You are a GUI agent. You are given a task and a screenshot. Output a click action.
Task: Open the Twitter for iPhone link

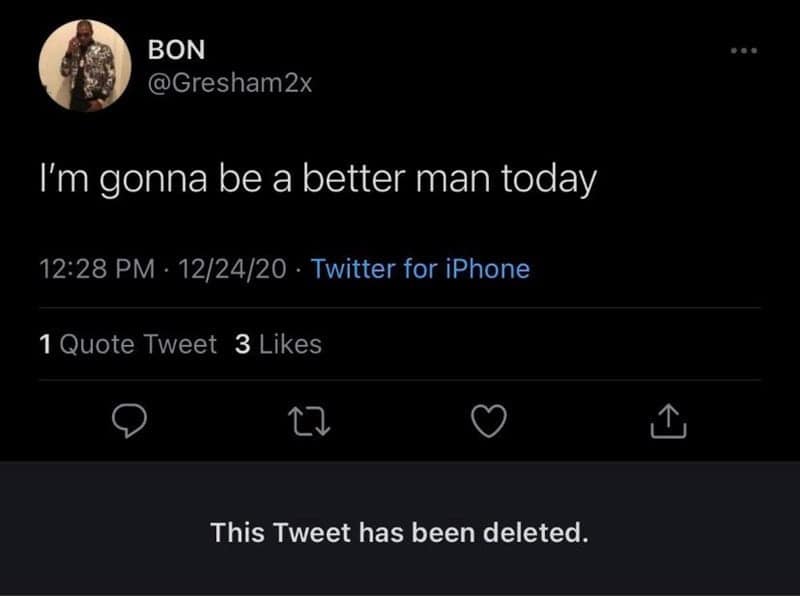(x=418, y=268)
